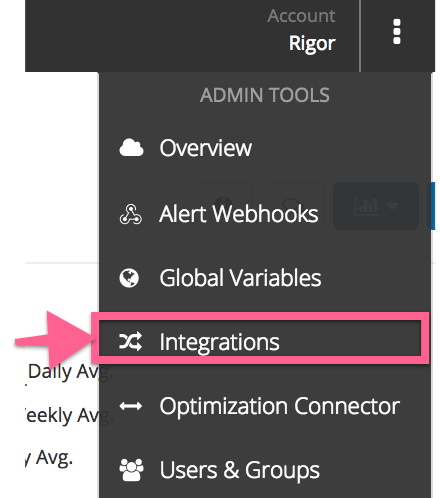Click the cloud Overview icon

coord(131,148)
